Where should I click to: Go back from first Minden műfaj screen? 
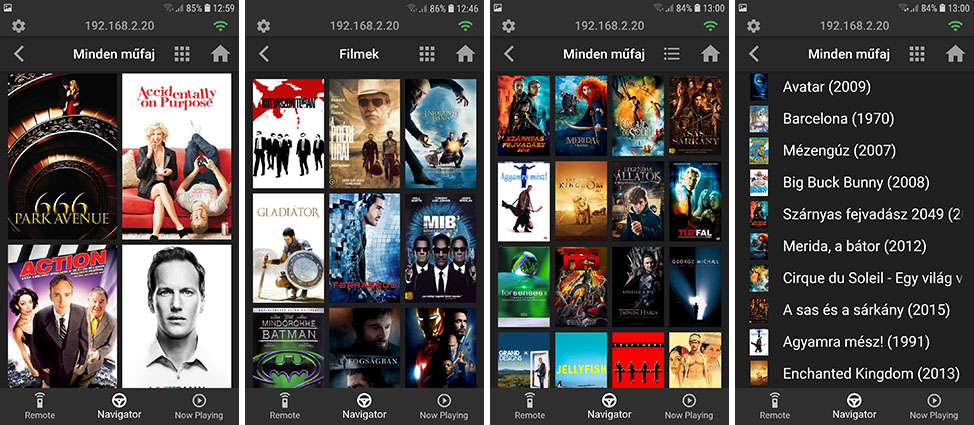tap(19, 54)
